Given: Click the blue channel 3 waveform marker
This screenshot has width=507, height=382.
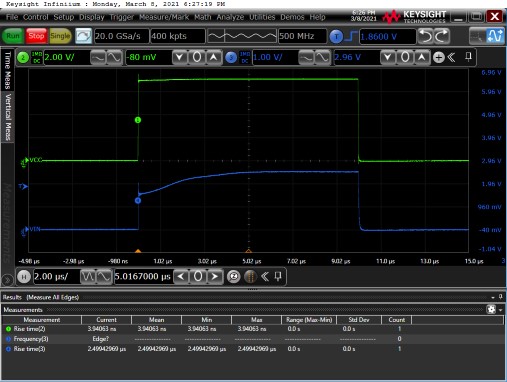Looking at the screenshot, I should pos(138,201).
